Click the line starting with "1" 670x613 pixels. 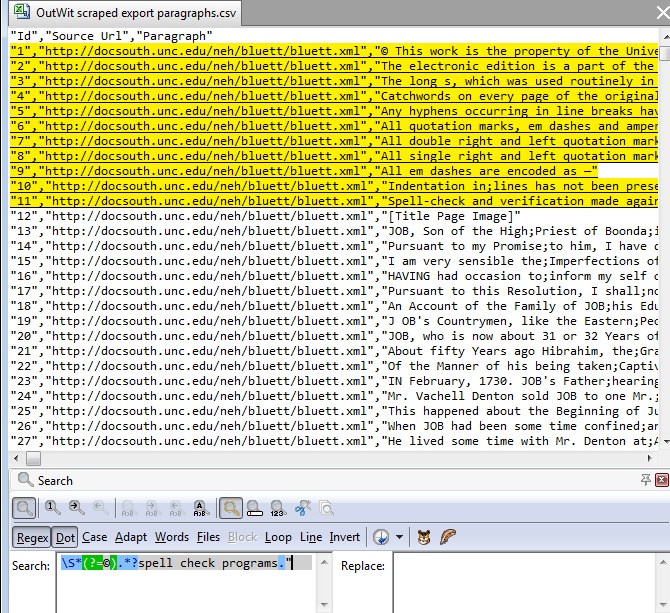pyautogui.click(x=334, y=51)
